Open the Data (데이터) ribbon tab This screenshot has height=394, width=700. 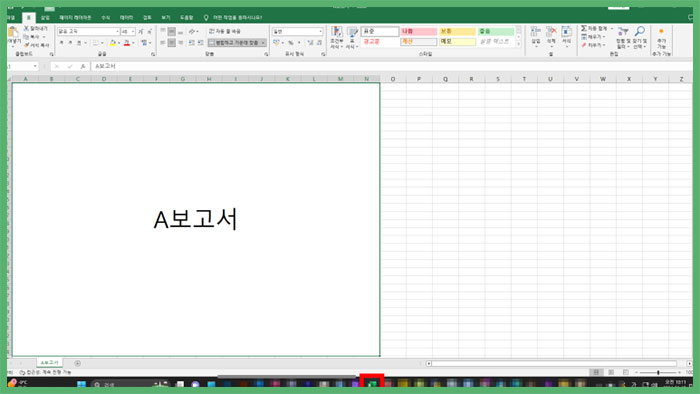(126, 17)
